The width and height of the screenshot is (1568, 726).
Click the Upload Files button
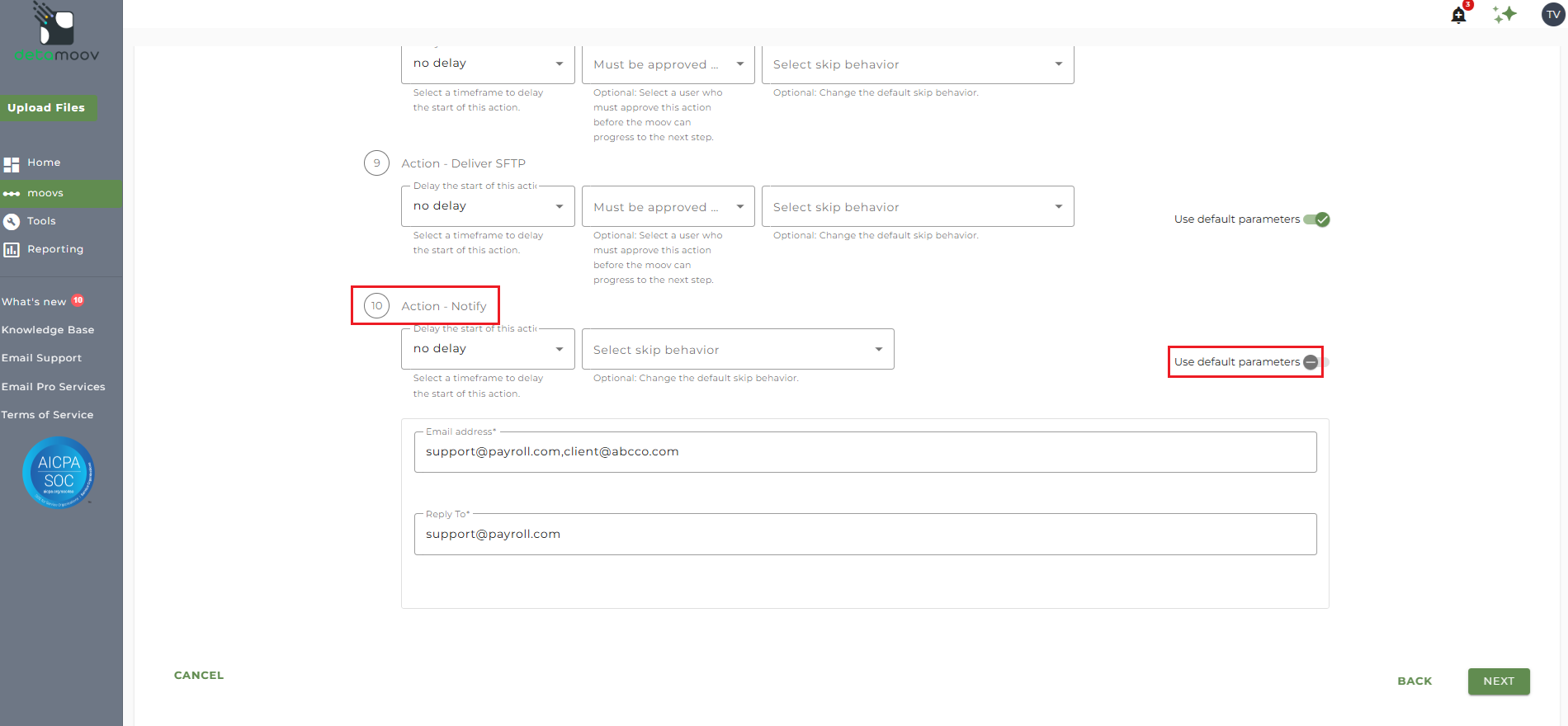tap(47, 108)
